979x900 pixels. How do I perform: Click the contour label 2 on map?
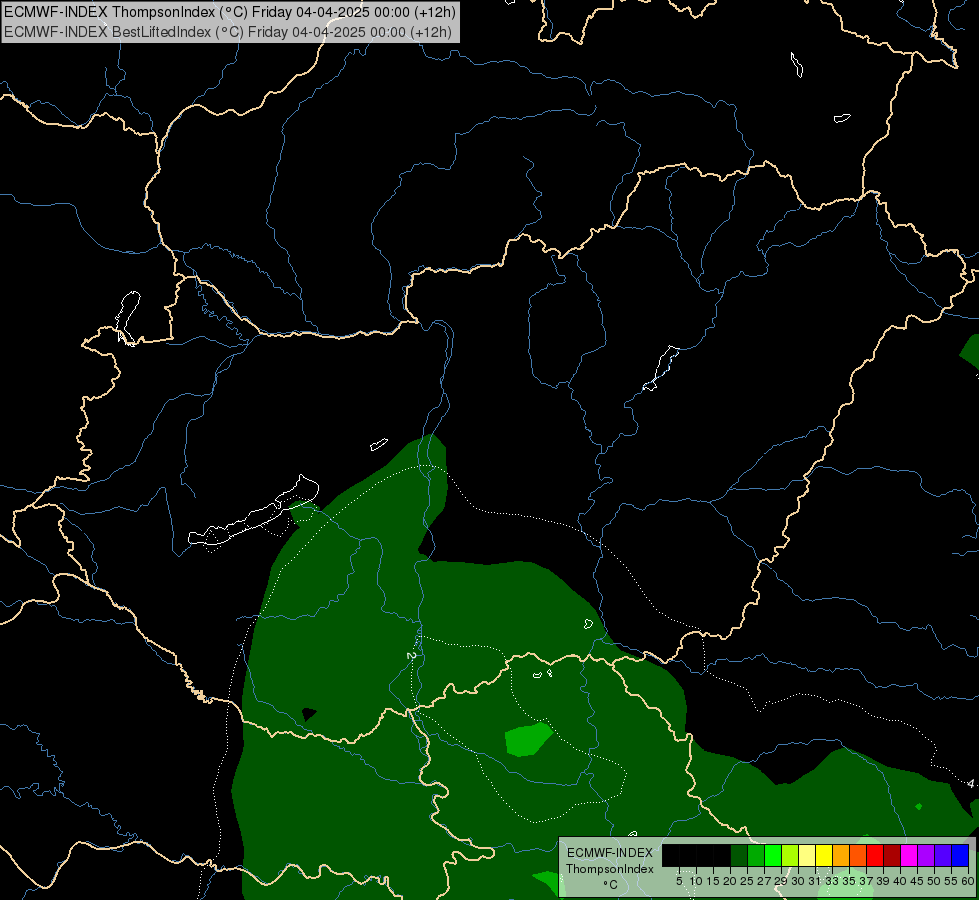click(410, 655)
